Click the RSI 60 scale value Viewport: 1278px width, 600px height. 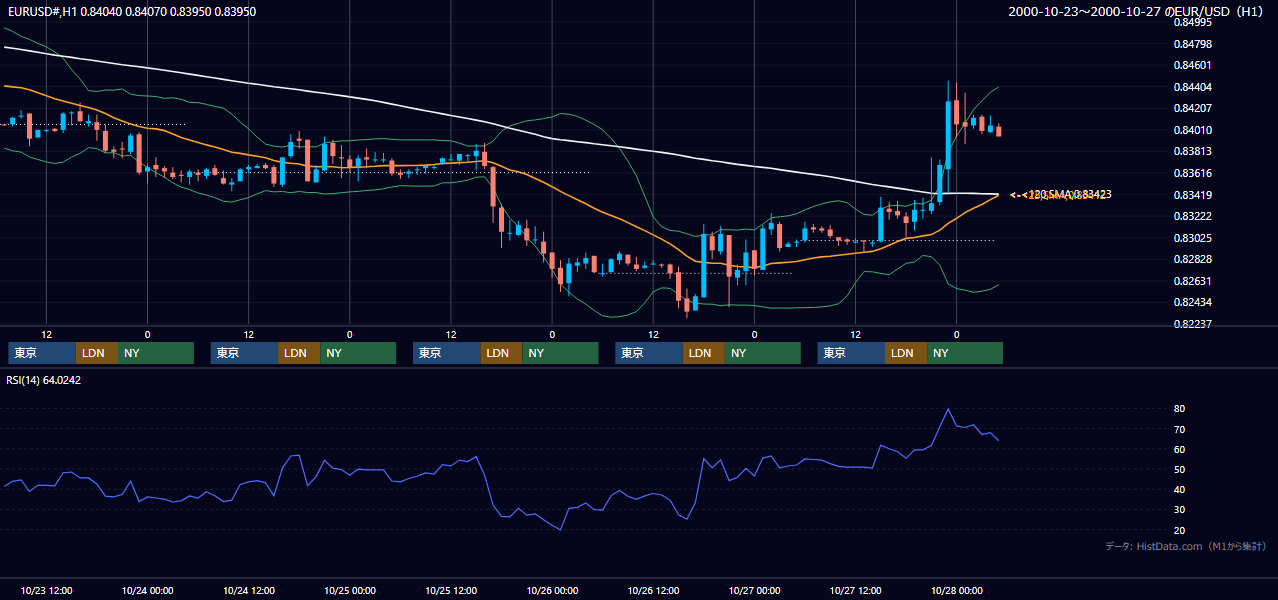pyautogui.click(x=1180, y=449)
